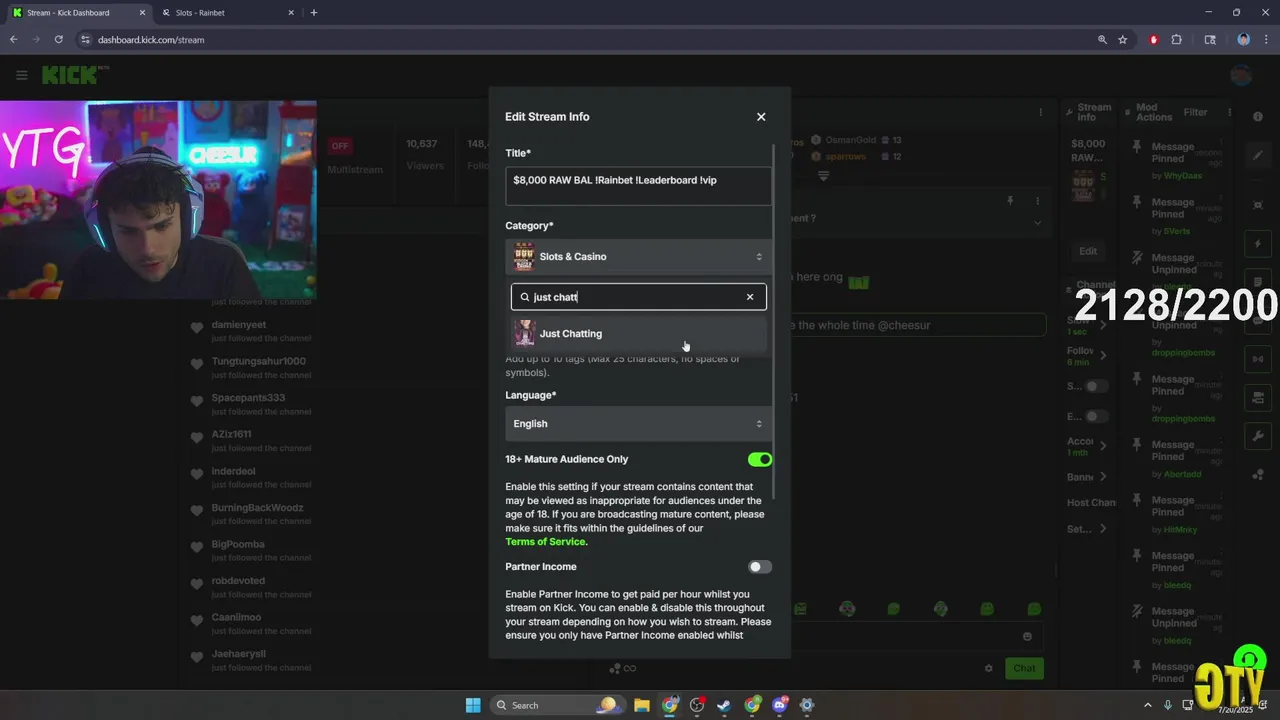Open follower Jaehaerysll

238,654
